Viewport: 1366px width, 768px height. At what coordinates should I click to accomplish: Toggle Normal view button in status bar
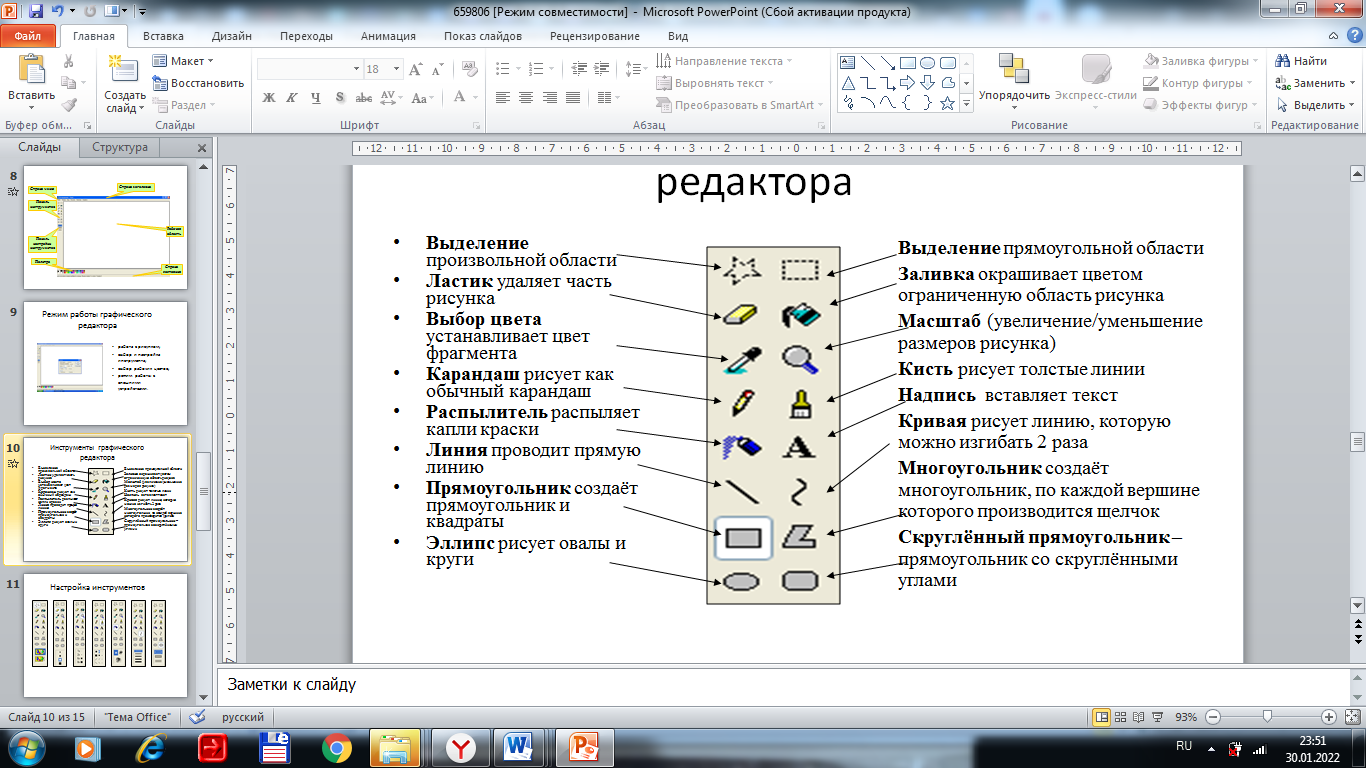coord(1102,717)
